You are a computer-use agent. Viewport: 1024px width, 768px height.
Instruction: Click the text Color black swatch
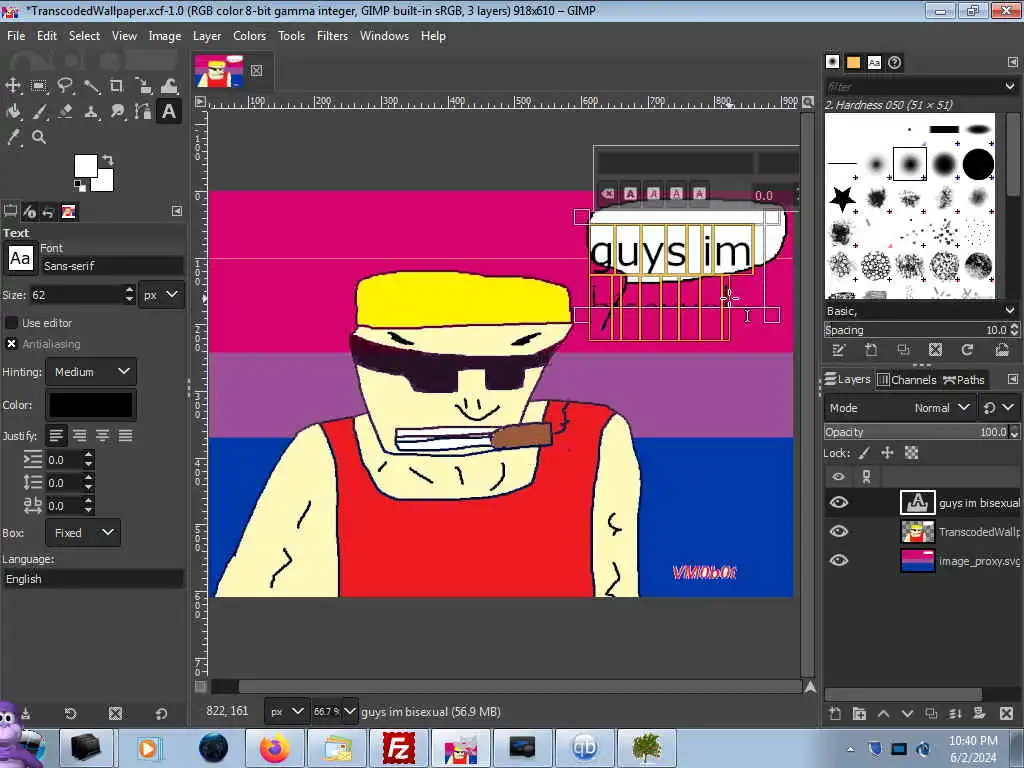pos(91,405)
